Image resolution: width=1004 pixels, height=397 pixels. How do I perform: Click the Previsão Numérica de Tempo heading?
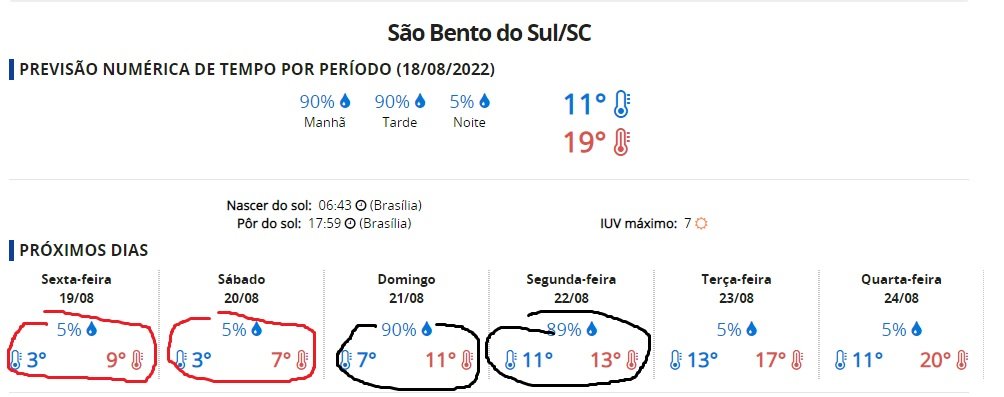tap(257, 69)
